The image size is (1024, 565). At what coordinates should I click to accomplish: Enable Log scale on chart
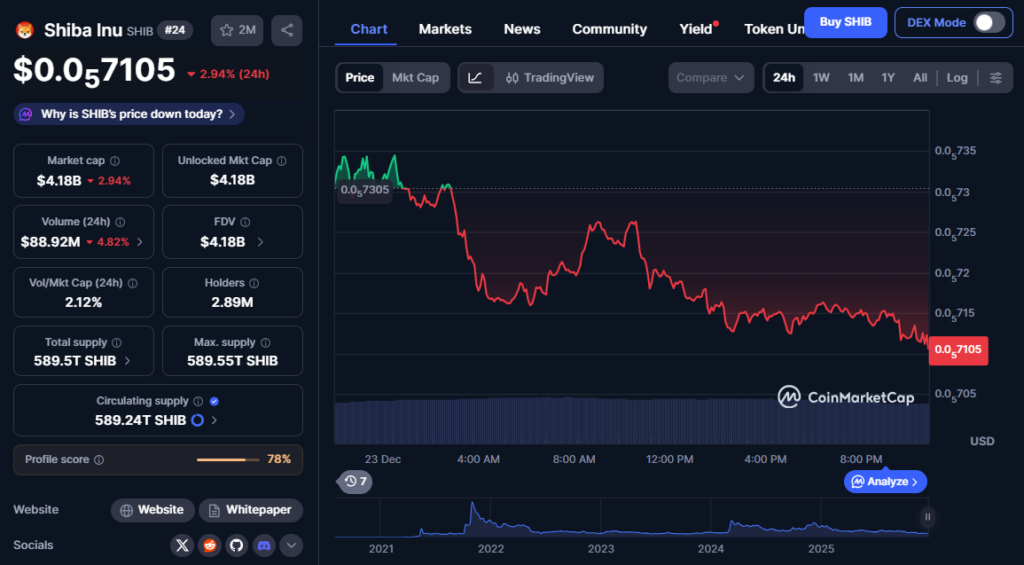[x=957, y=78]
